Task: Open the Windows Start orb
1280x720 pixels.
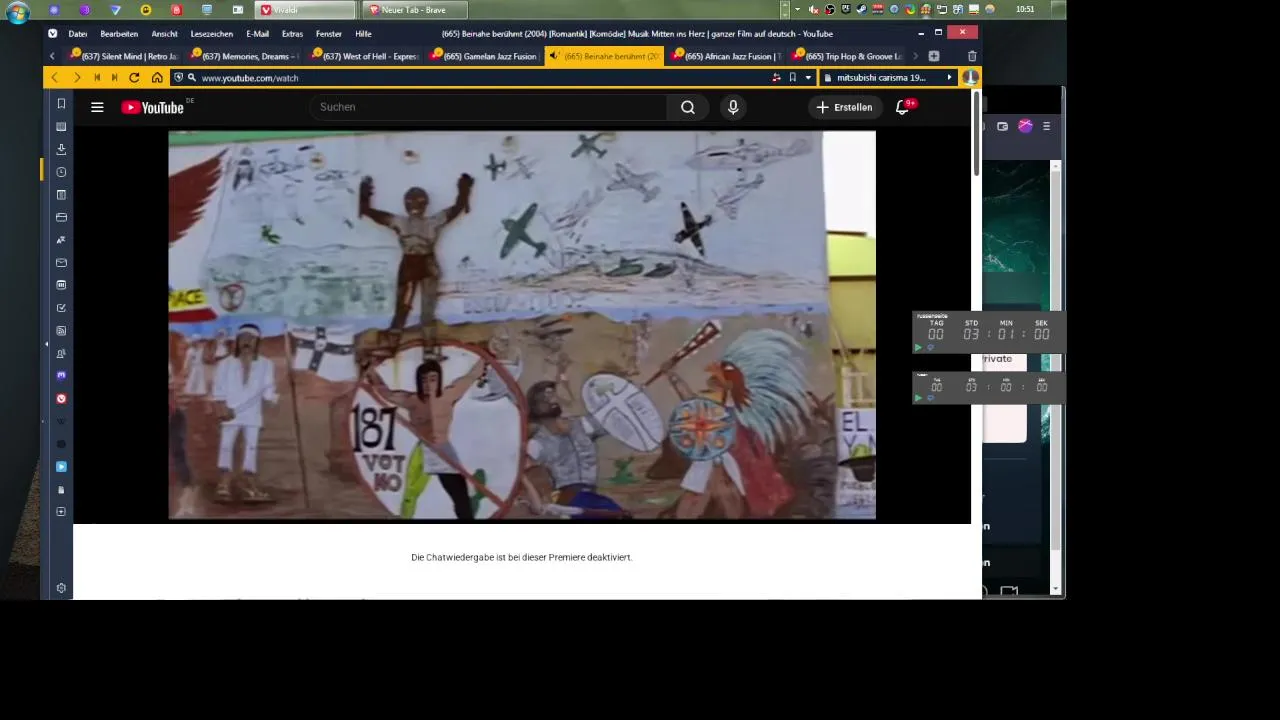Action: tap(18, 12)
